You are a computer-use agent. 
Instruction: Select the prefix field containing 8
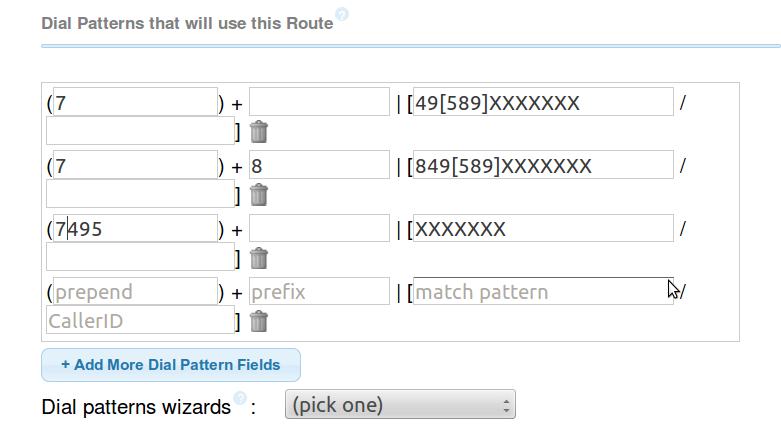coord(319,165)
